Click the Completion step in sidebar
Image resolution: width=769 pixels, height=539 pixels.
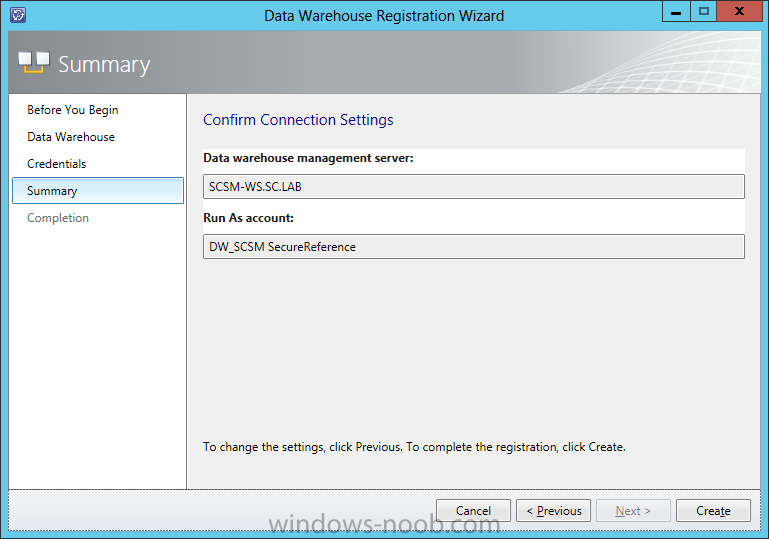(58, 218)
